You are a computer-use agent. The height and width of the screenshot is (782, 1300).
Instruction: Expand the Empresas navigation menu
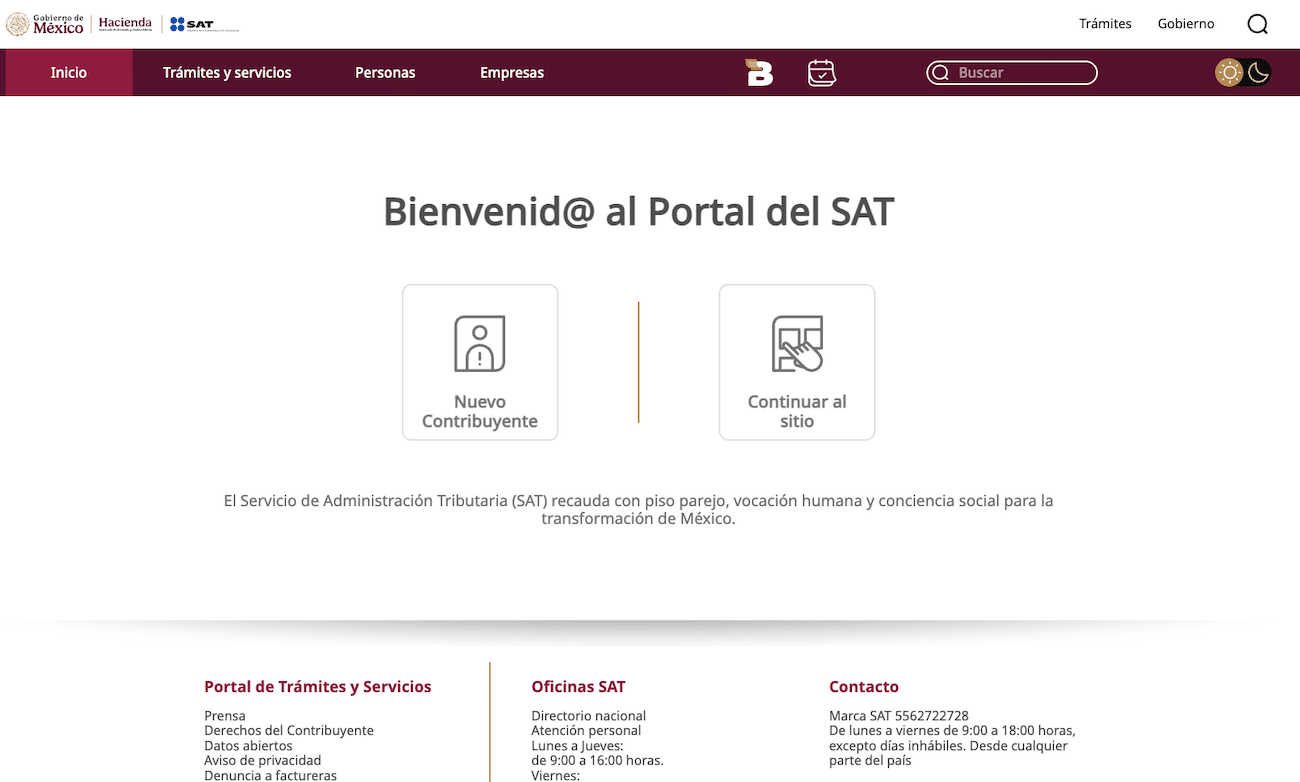(x=512, y=73)
